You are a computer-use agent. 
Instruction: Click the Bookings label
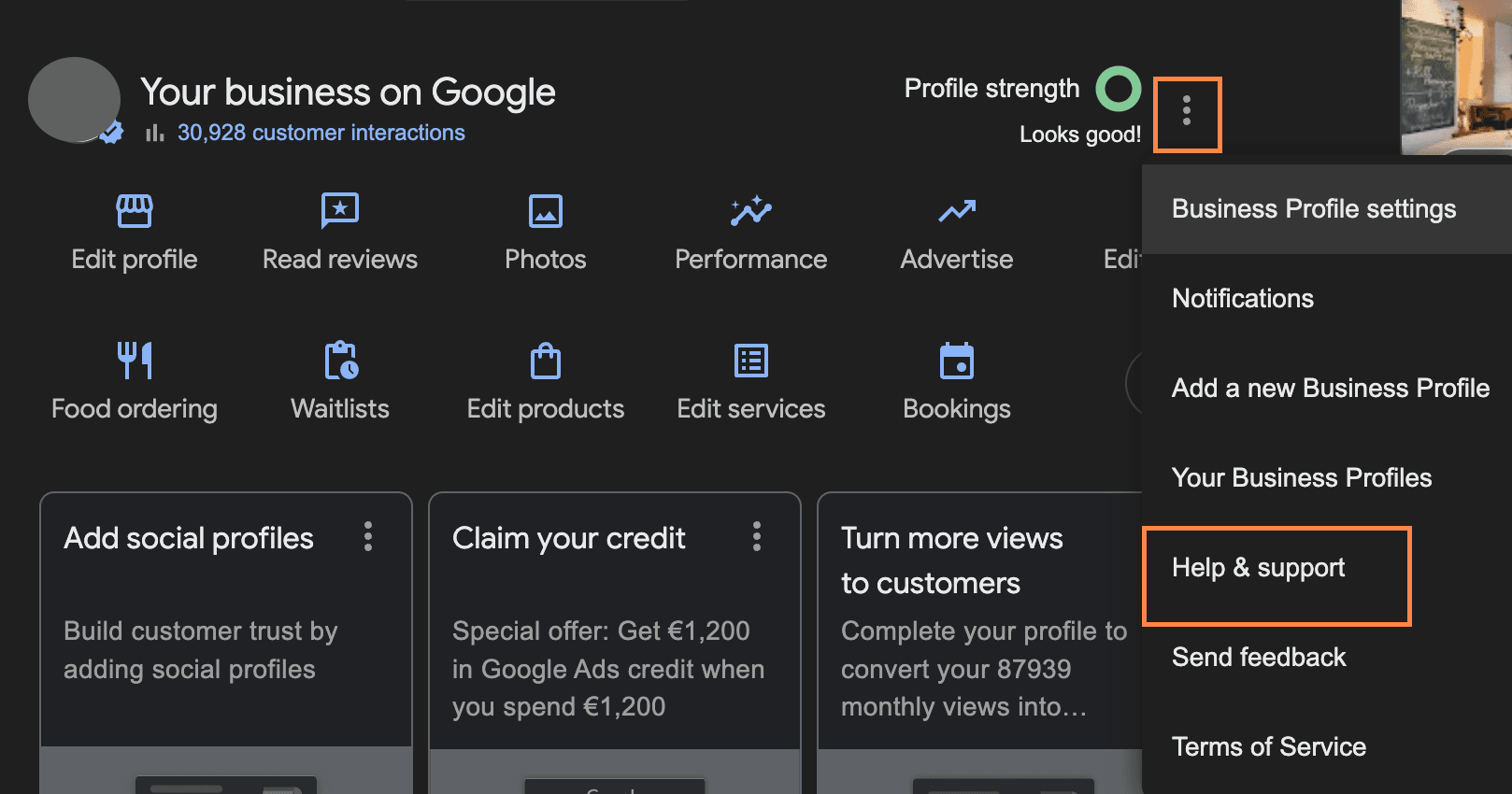coord(957,409)
